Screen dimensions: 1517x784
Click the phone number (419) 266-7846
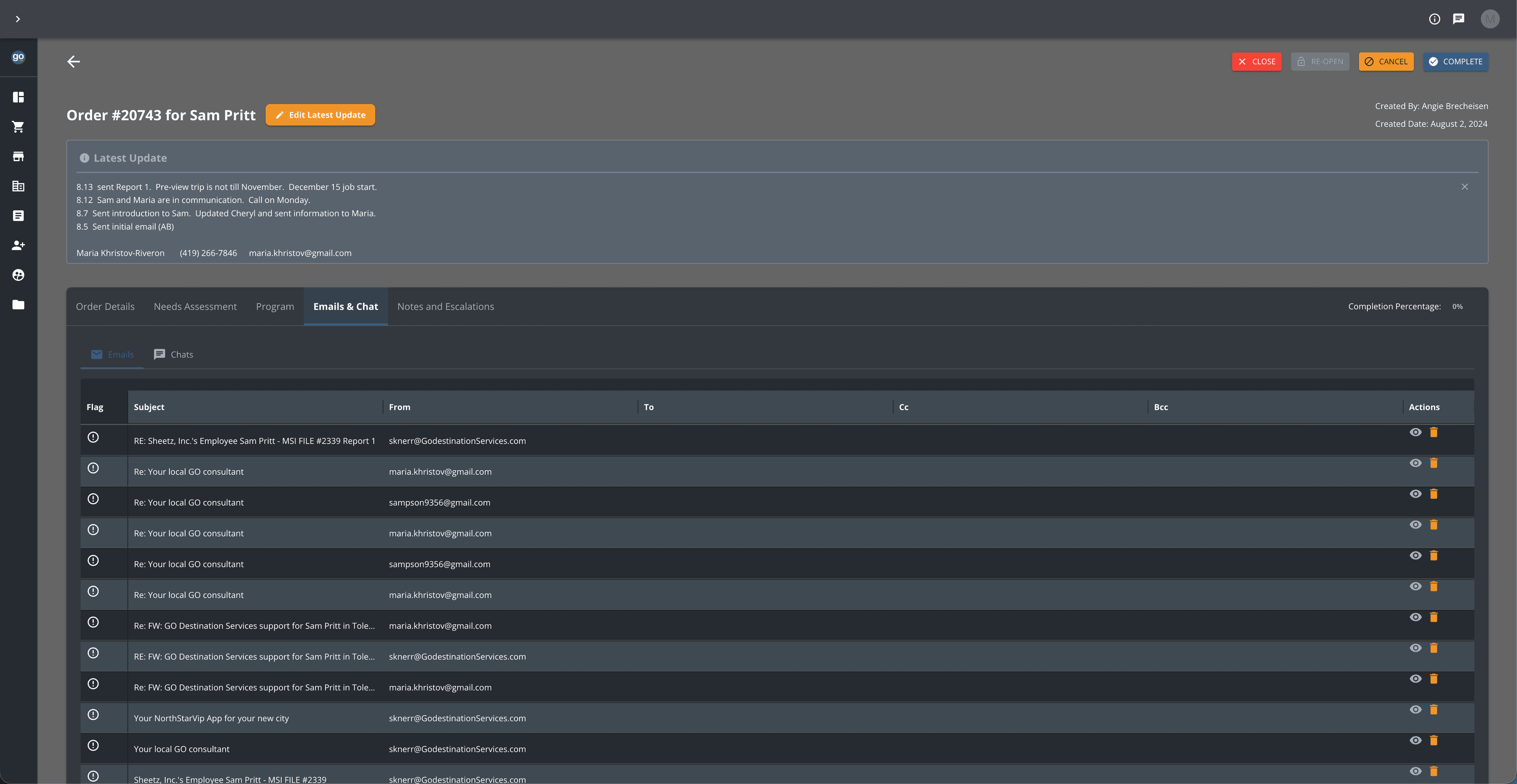pyautogui.click(x=208, y=253)
